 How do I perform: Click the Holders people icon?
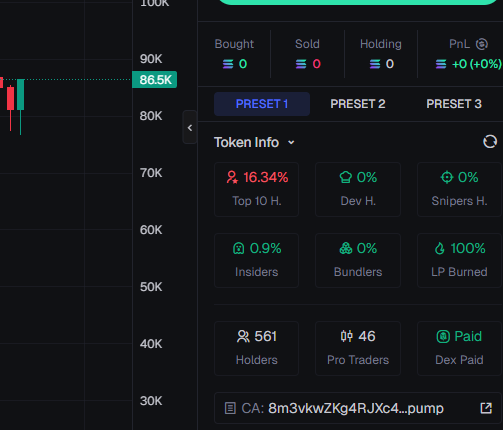coord(243,336)
